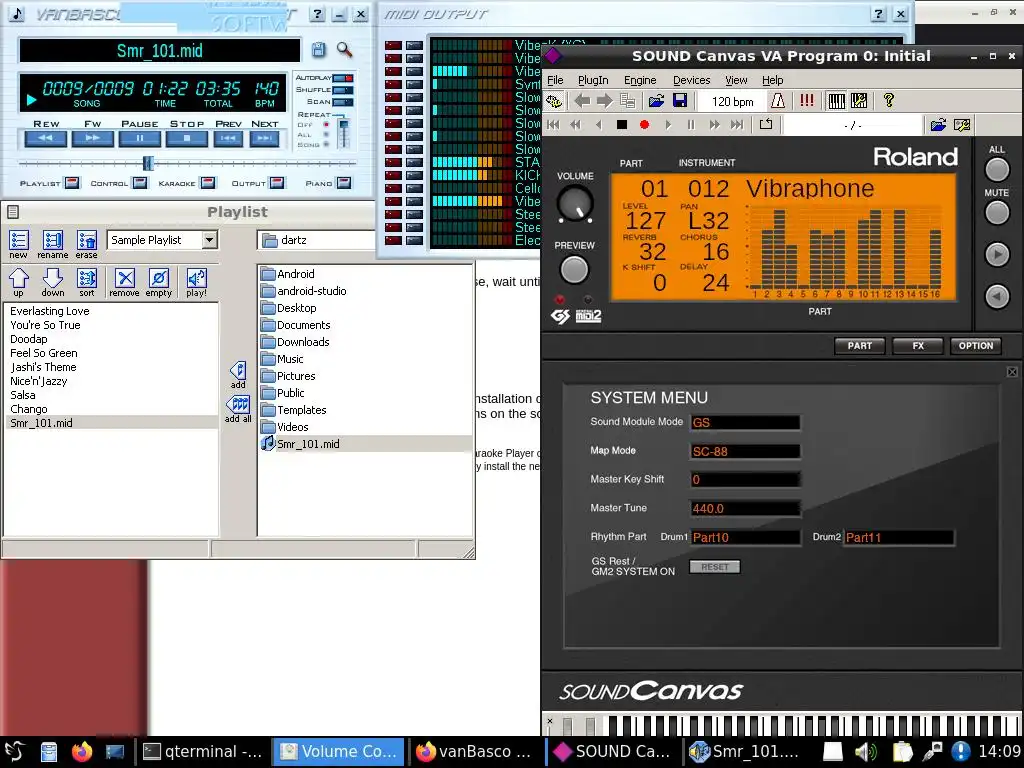Sort the playlist with 'sort' icon

tap(87, 283)
